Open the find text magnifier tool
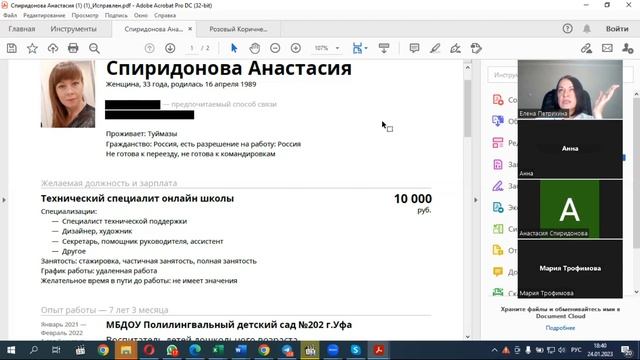The image size is (640, 360). [x=94, y=49]
